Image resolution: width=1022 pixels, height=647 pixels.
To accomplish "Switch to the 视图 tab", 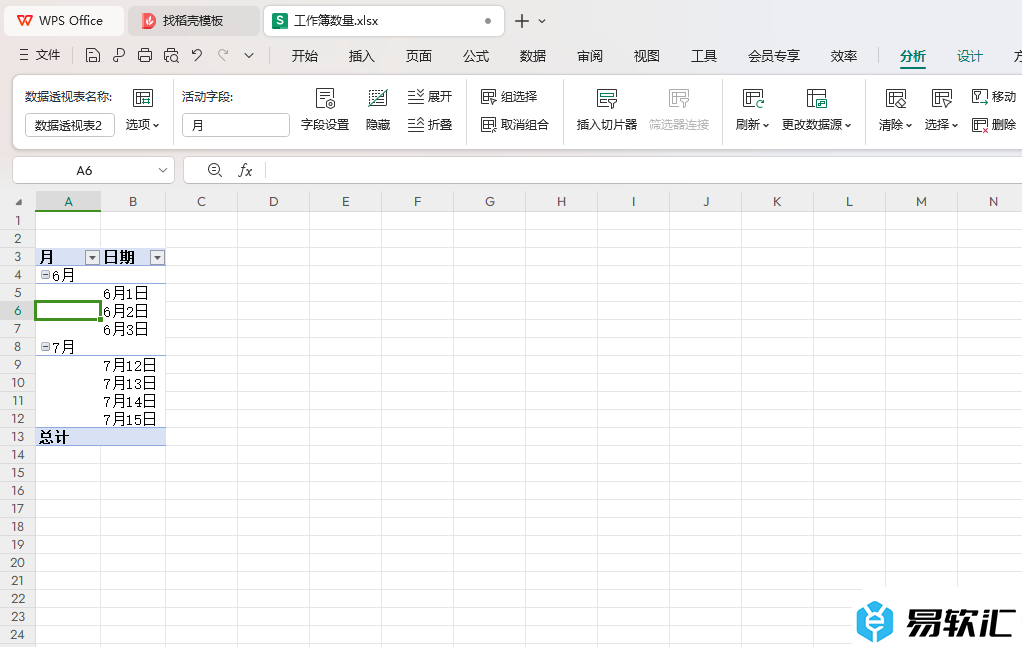I will 647,56.
